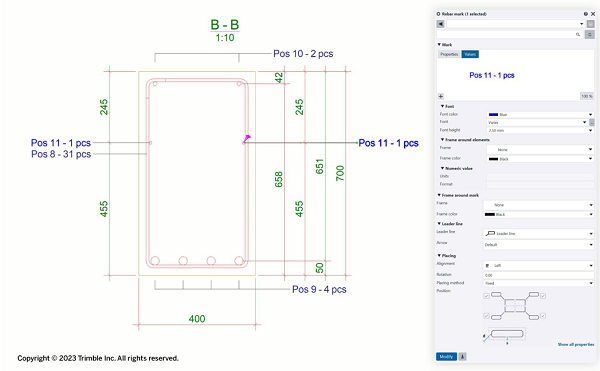The height and width of the screenshot is (371, 600).
Task: Open the list options icon beside the search field
Action: 590,34
